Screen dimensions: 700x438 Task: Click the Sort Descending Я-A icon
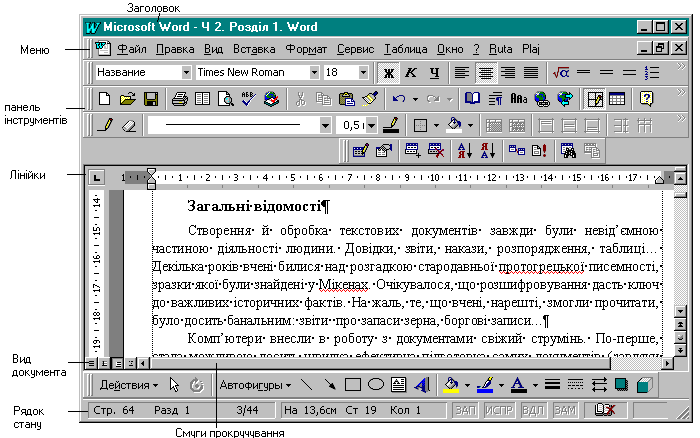click(488, 150)
